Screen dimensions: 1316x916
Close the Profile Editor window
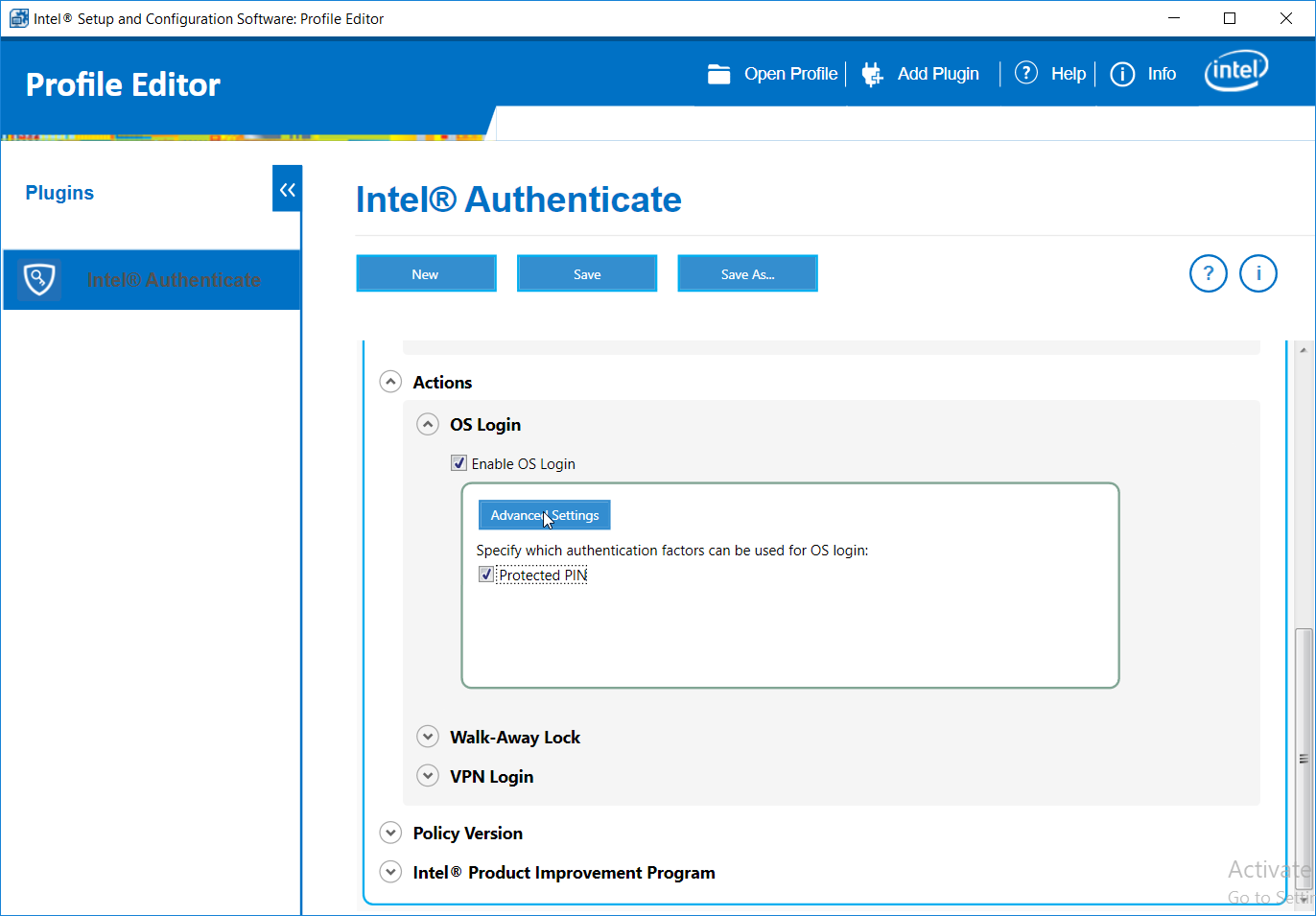pyautogui.click(x=1286, y=18)
